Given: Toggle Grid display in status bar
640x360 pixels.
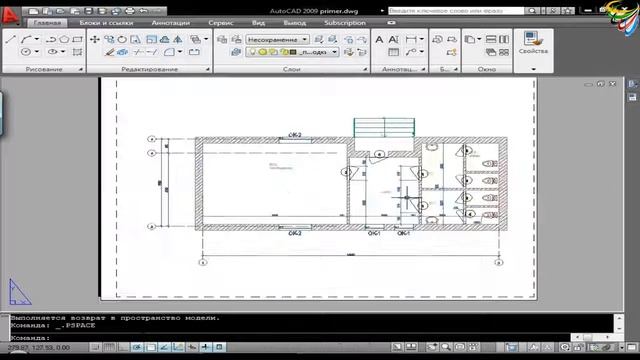Looking at the screenshot, I should pos(109,347).
